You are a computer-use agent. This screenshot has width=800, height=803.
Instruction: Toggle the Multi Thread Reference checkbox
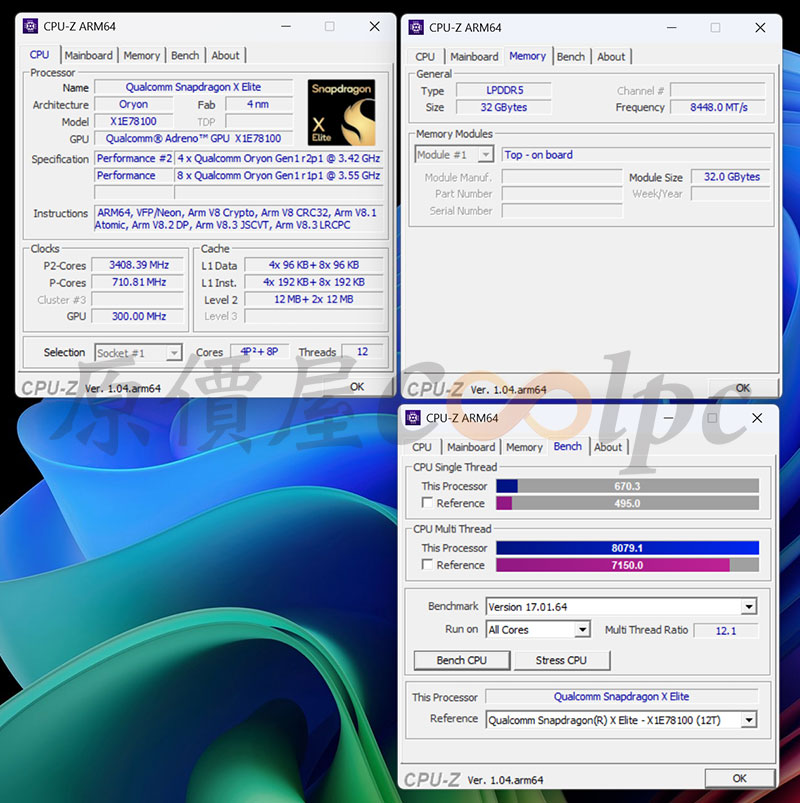[x=427, y=564]
